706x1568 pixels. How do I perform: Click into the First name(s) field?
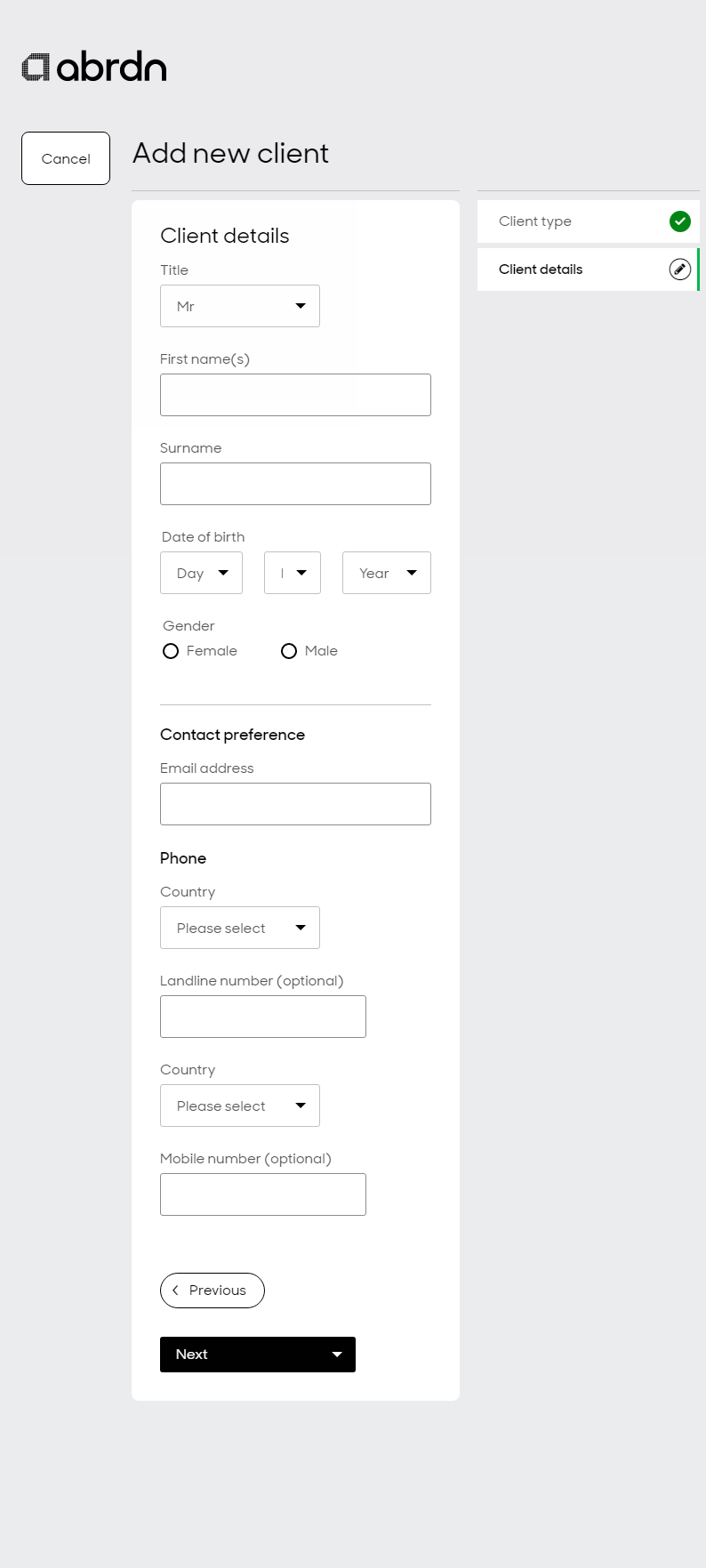point(295,395)
